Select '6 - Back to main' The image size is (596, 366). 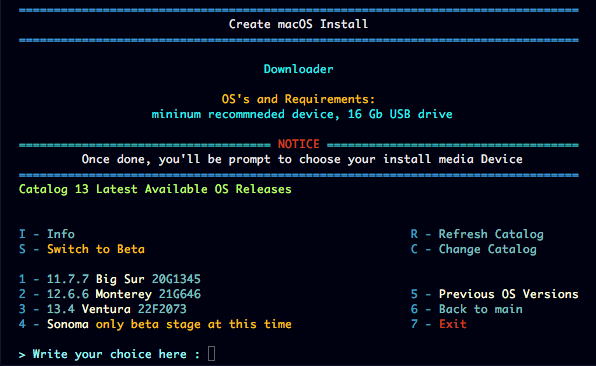click(x=466, y=309)
